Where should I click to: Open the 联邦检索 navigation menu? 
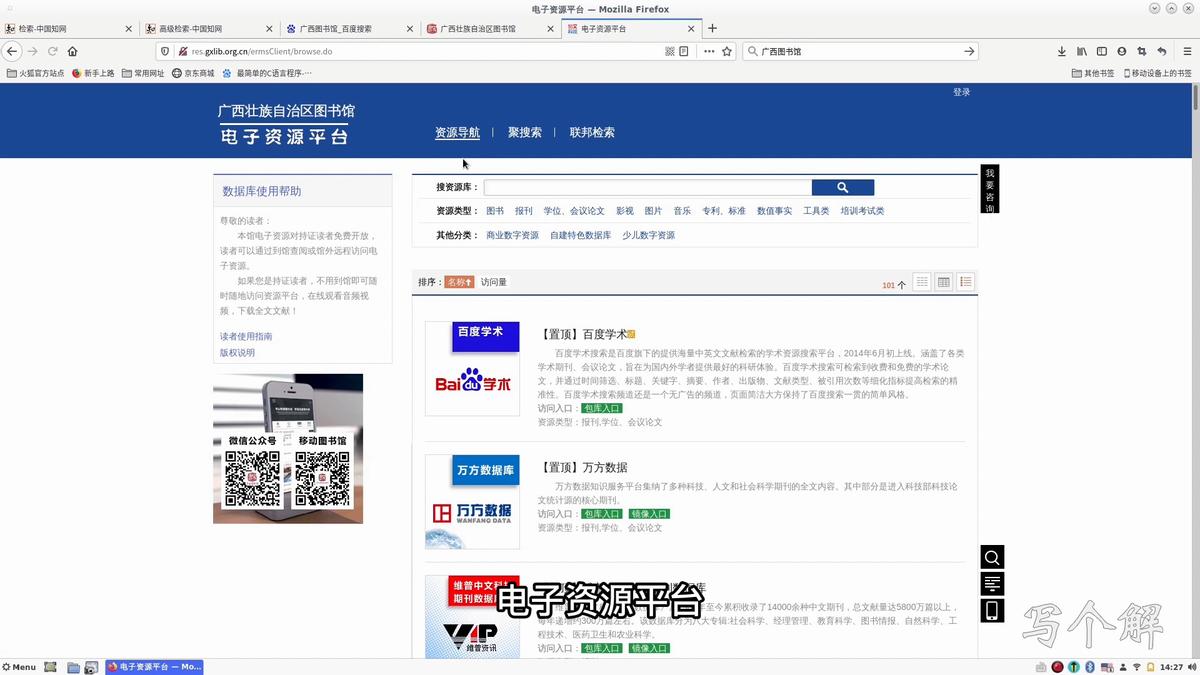(592, 131)
